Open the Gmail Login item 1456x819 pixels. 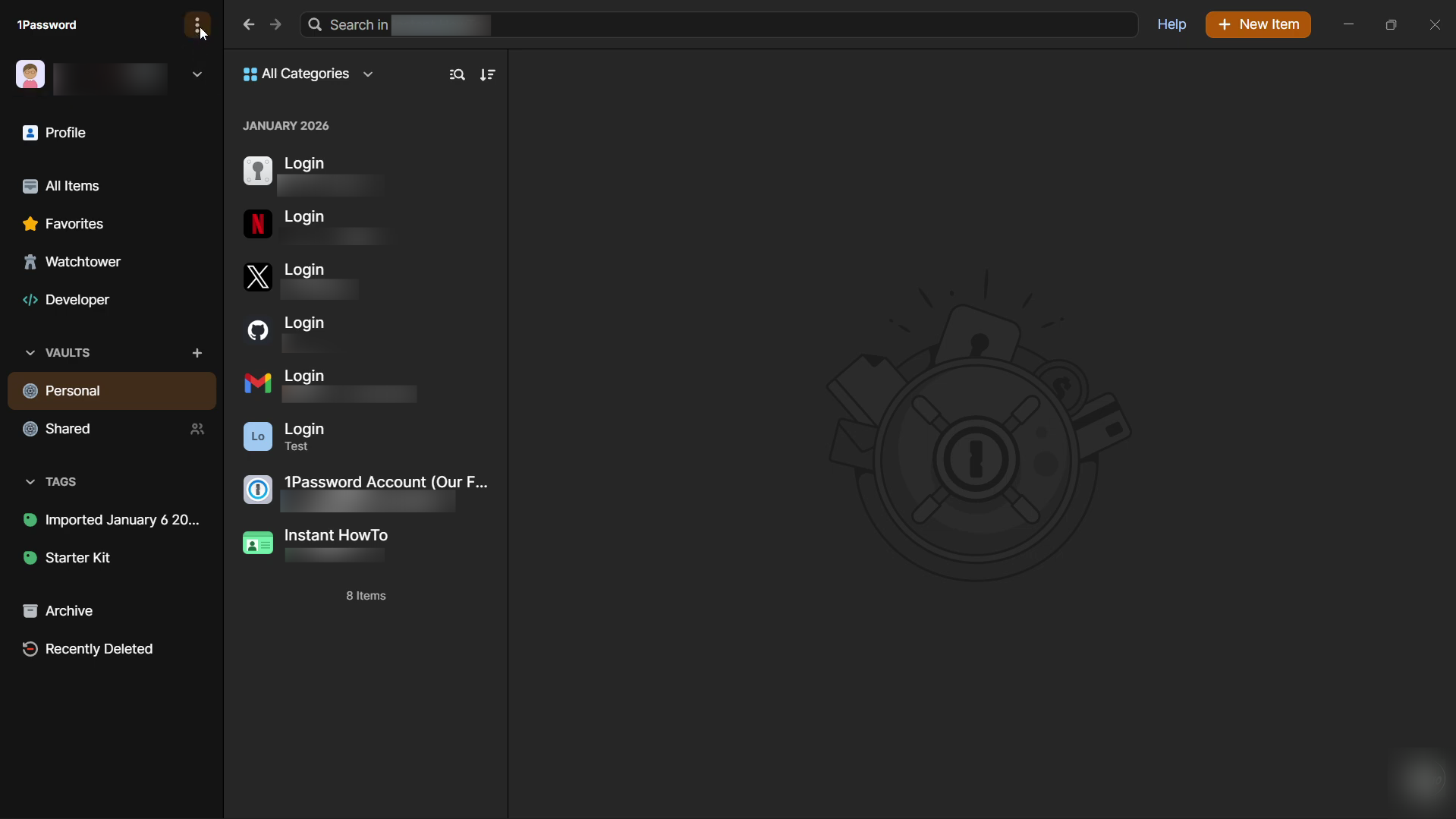366,383
